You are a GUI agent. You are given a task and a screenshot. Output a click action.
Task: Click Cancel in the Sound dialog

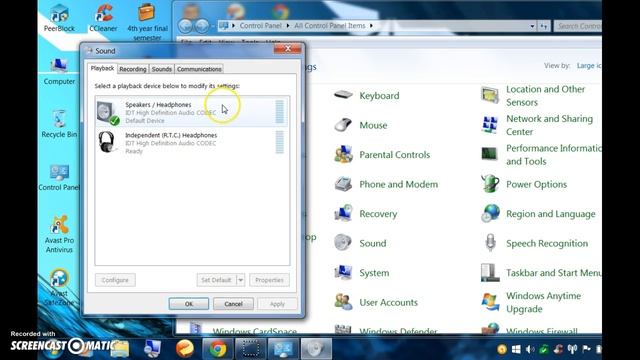233,304
